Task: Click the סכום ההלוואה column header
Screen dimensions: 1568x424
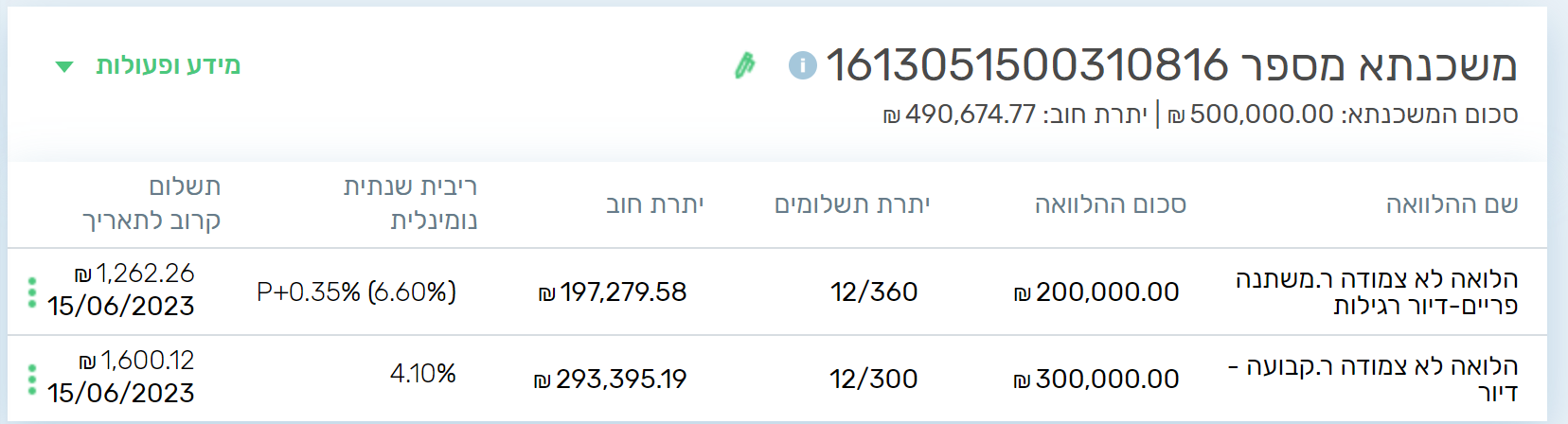Action: [1110, 204]
